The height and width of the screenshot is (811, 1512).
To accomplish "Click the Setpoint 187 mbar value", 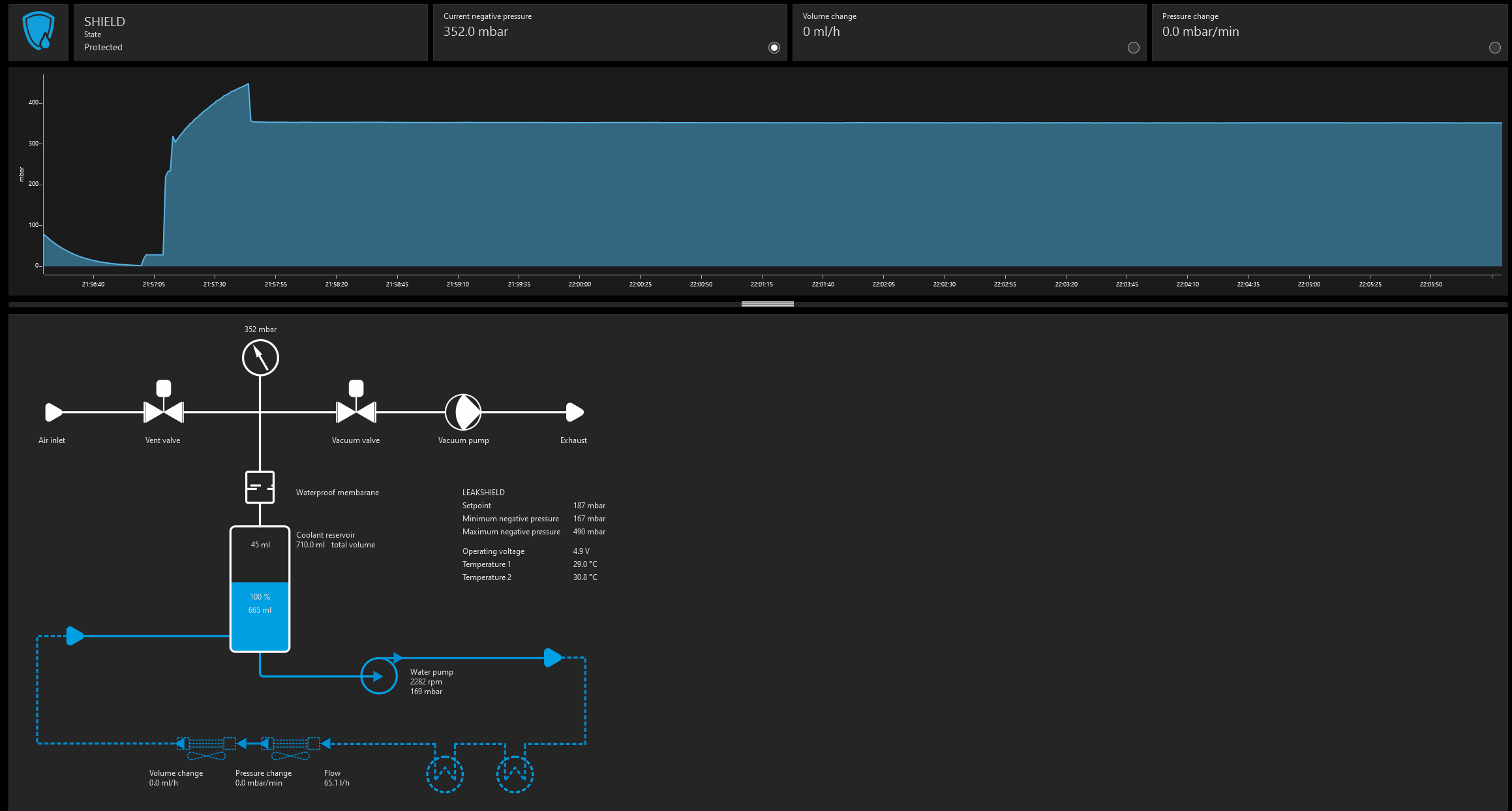I will (589, 506).
